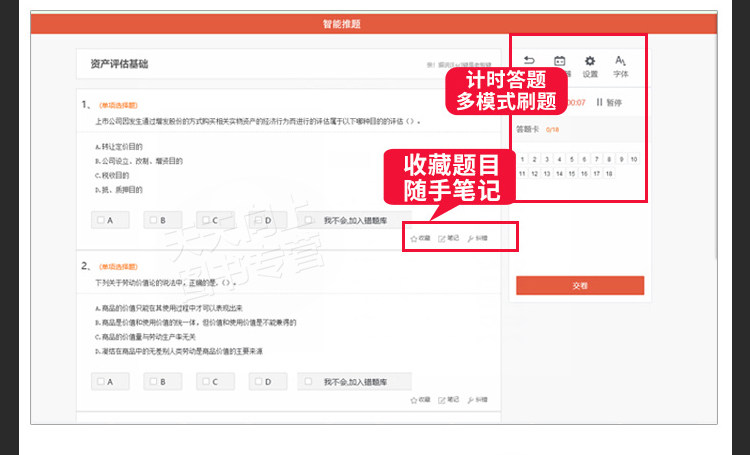The image size is (750, 455).
Task: Select number 8 in the answer card
Action: pyautogui.click(x=609, y=159)
